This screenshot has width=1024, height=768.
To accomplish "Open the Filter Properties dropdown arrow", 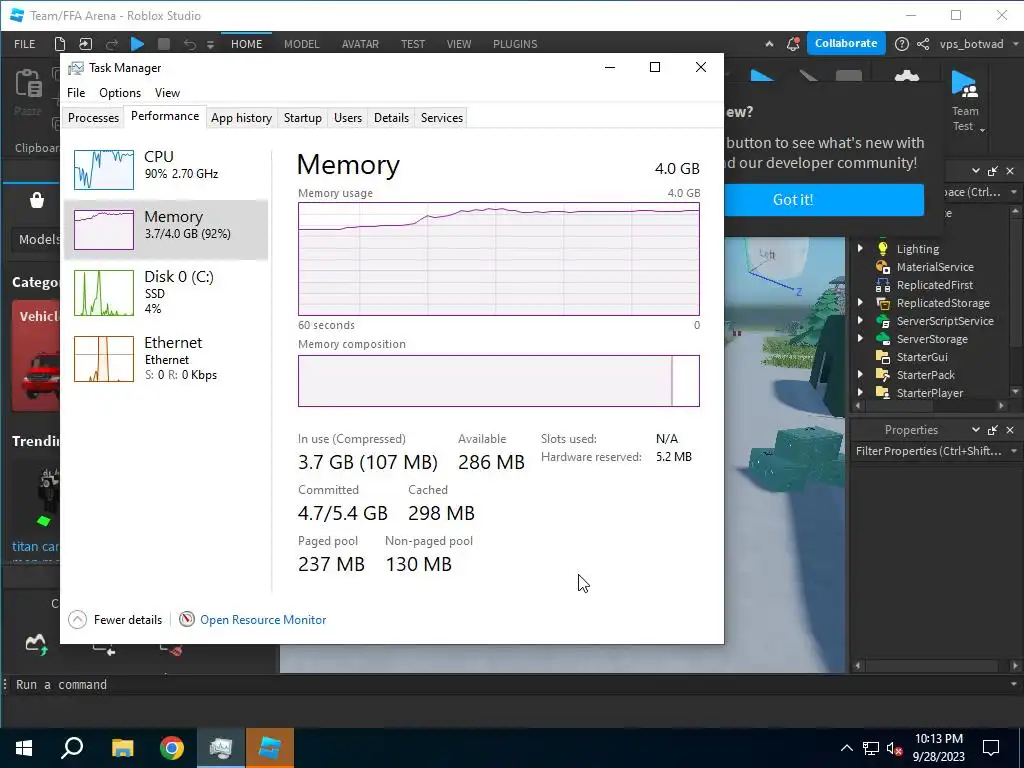I will tap(1014, 451).
